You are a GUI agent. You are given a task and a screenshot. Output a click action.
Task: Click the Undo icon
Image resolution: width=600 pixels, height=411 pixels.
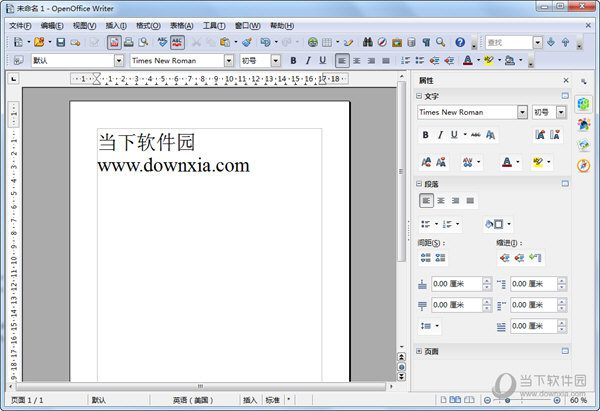[265, 42]
